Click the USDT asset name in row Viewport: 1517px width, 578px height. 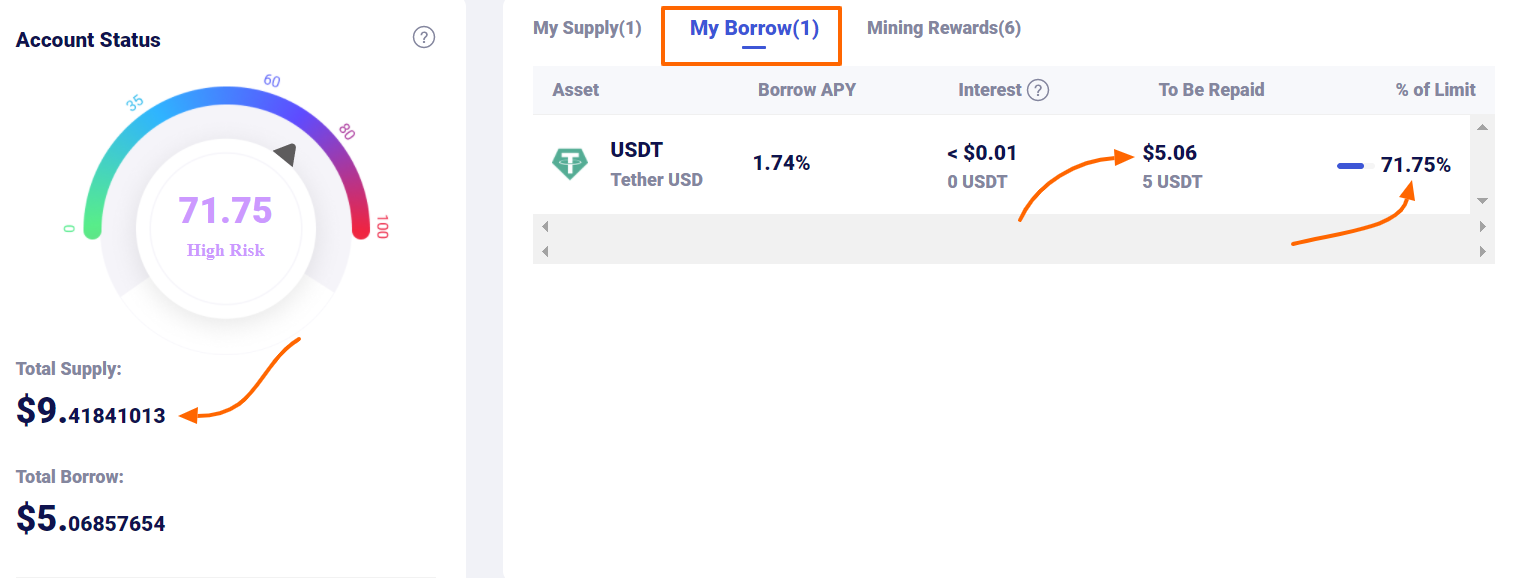pos(637,150)
